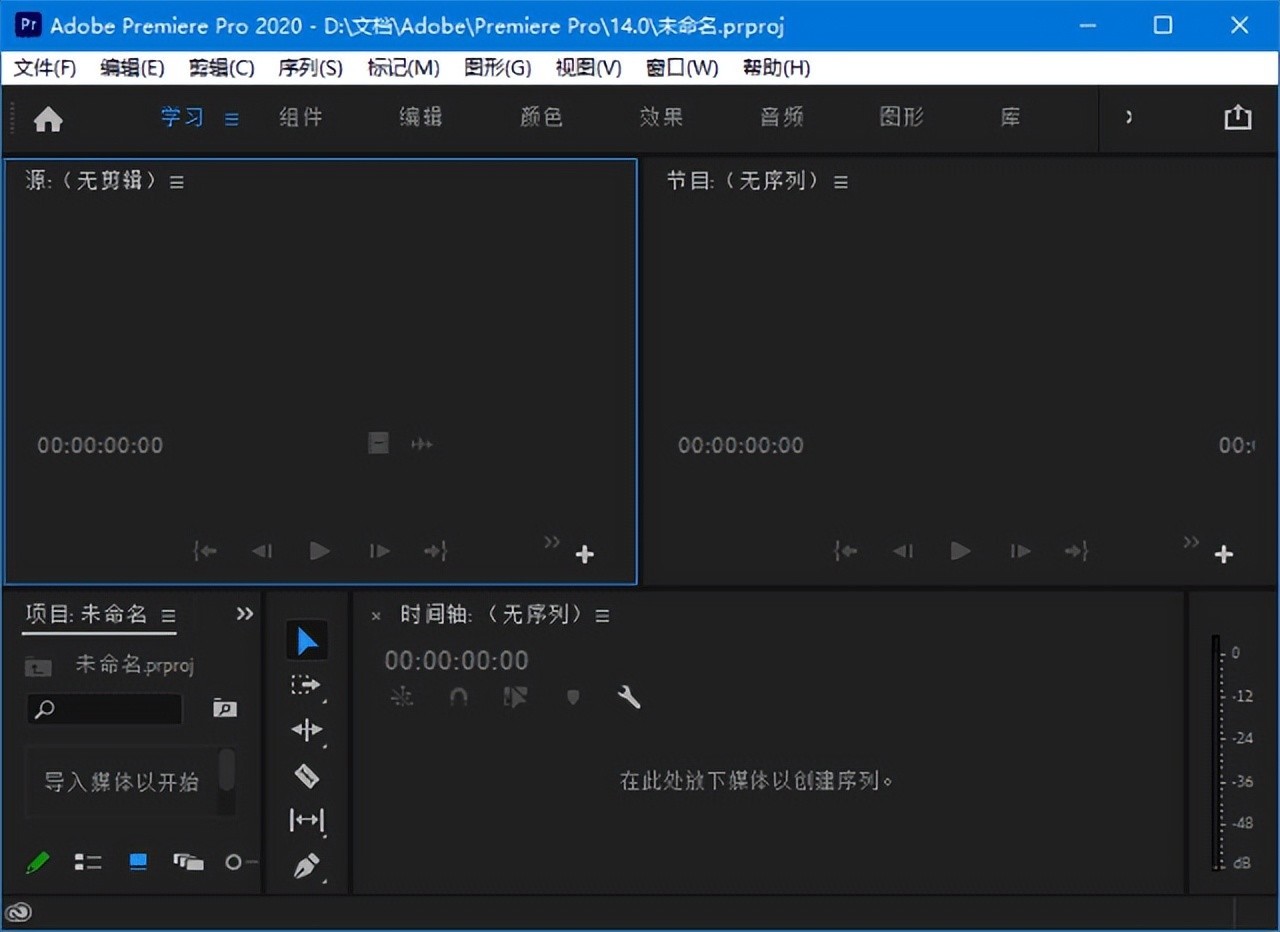Image resolution: width=1280 pixels, height=932 pixels.
Task: Expand the workspace overflow chevron
Action: point(1129,117)
